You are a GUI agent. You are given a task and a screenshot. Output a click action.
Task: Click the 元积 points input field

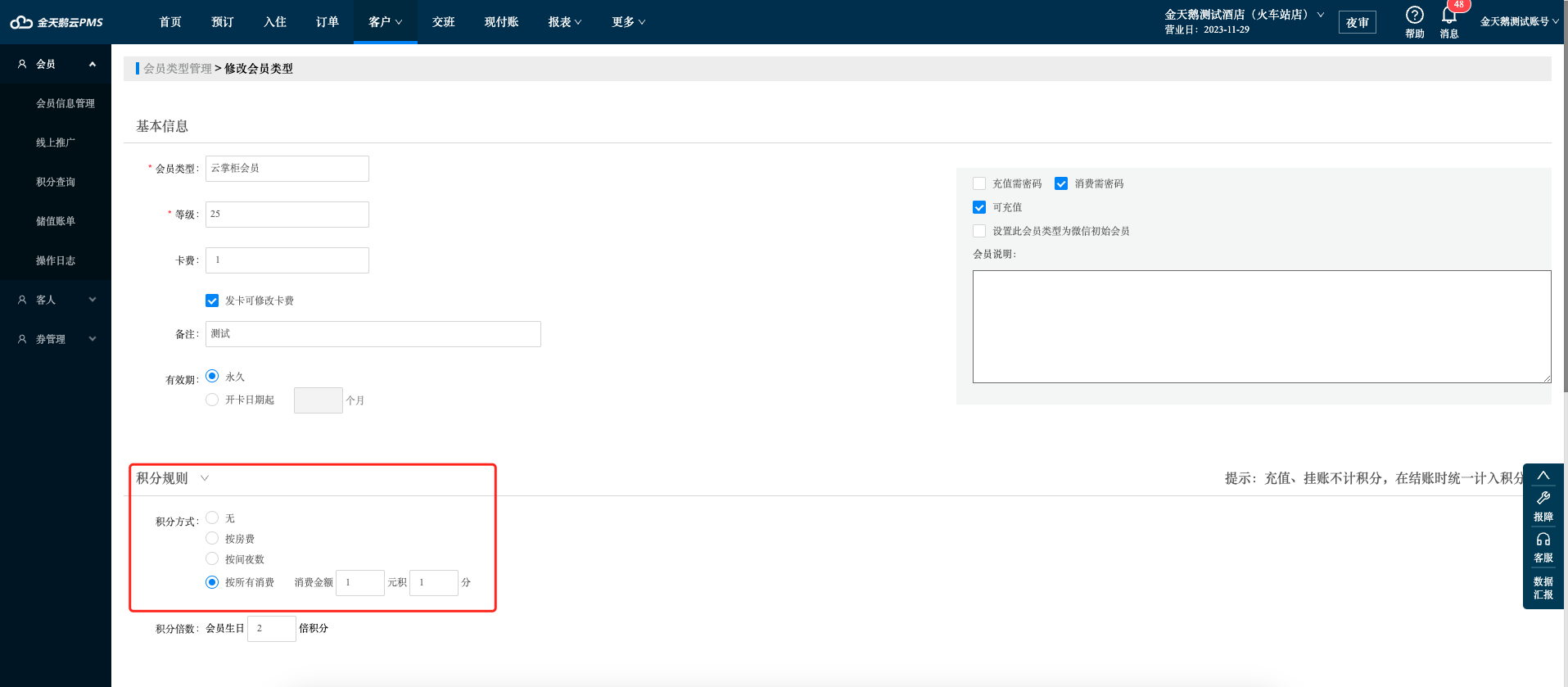click(x=434, y=583)
